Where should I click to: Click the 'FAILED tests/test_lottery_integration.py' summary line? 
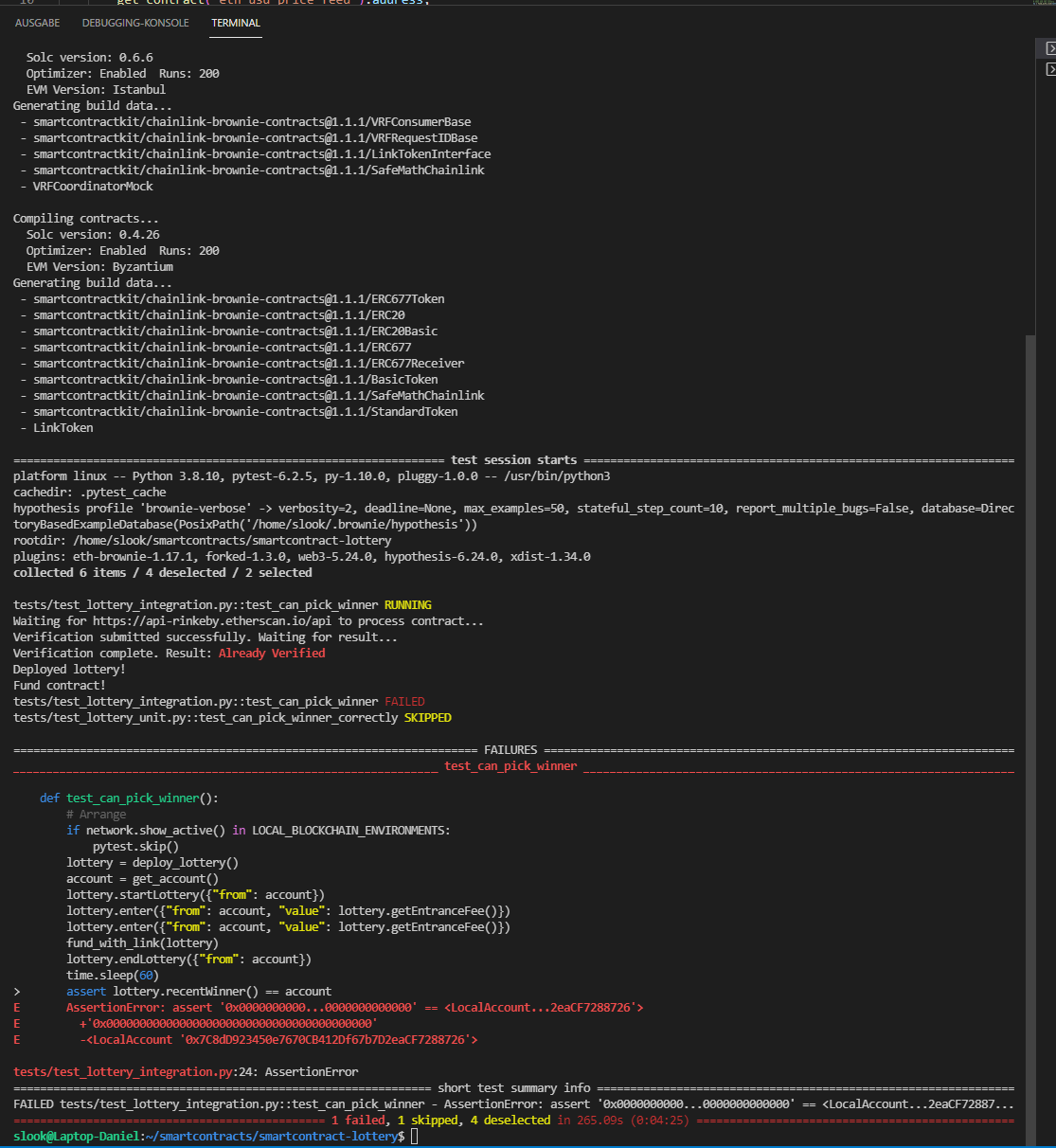click(x=513, y=1104)
